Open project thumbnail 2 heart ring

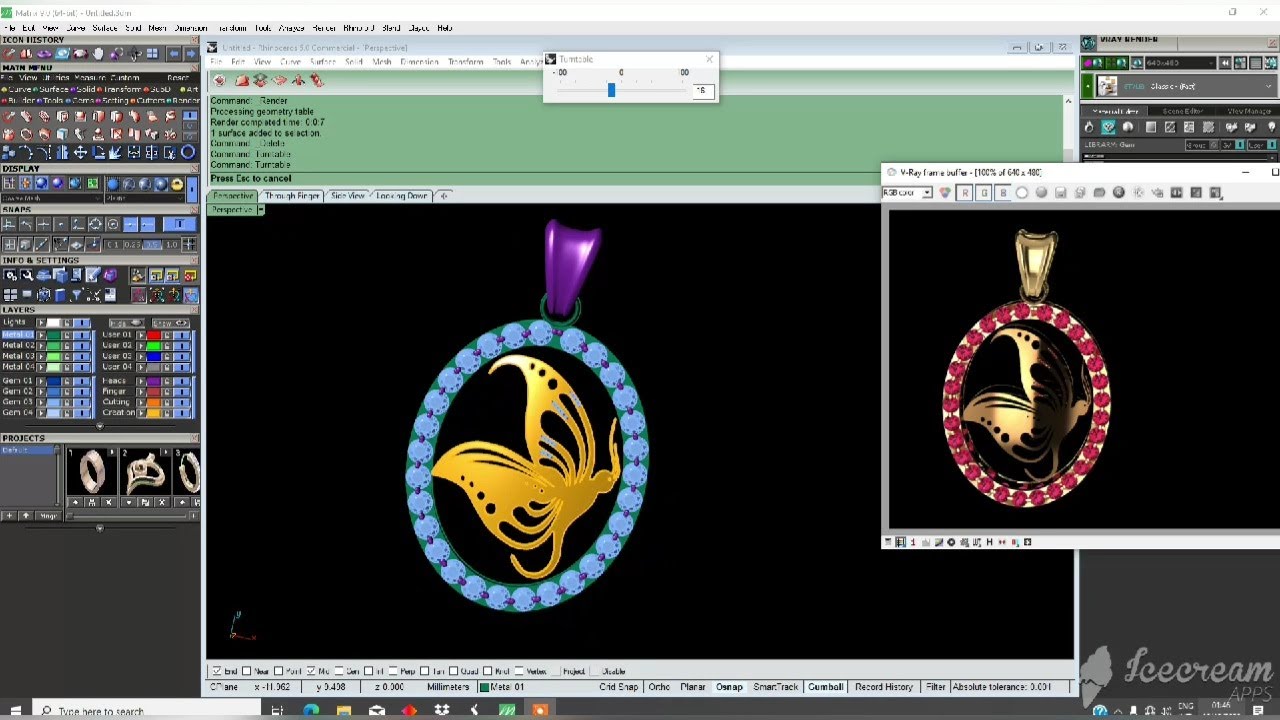[146, 472]
